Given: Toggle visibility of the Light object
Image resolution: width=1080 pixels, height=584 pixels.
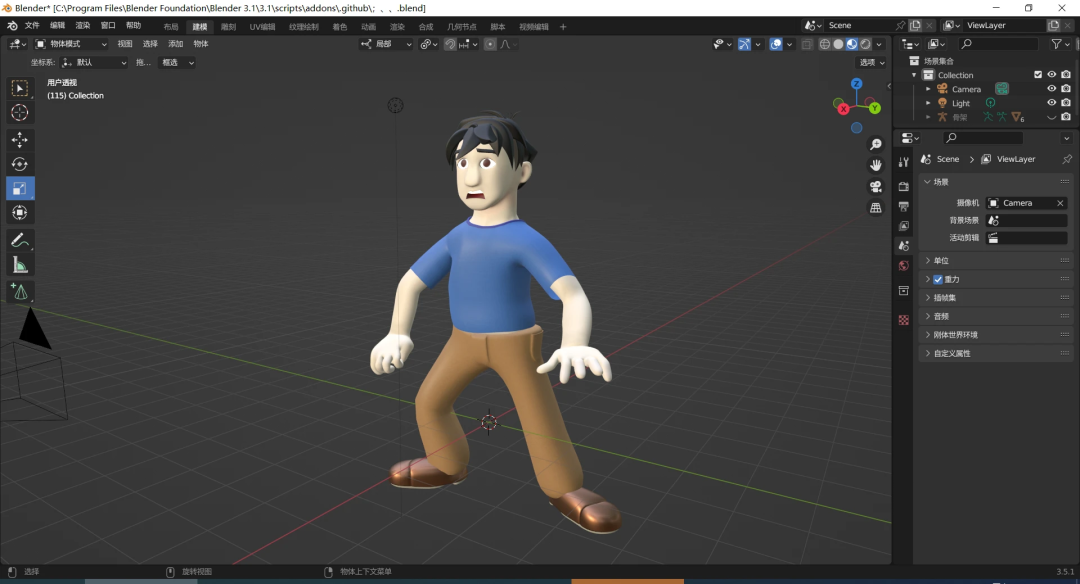Looking at the screenshot, I should pos(1051,103).
